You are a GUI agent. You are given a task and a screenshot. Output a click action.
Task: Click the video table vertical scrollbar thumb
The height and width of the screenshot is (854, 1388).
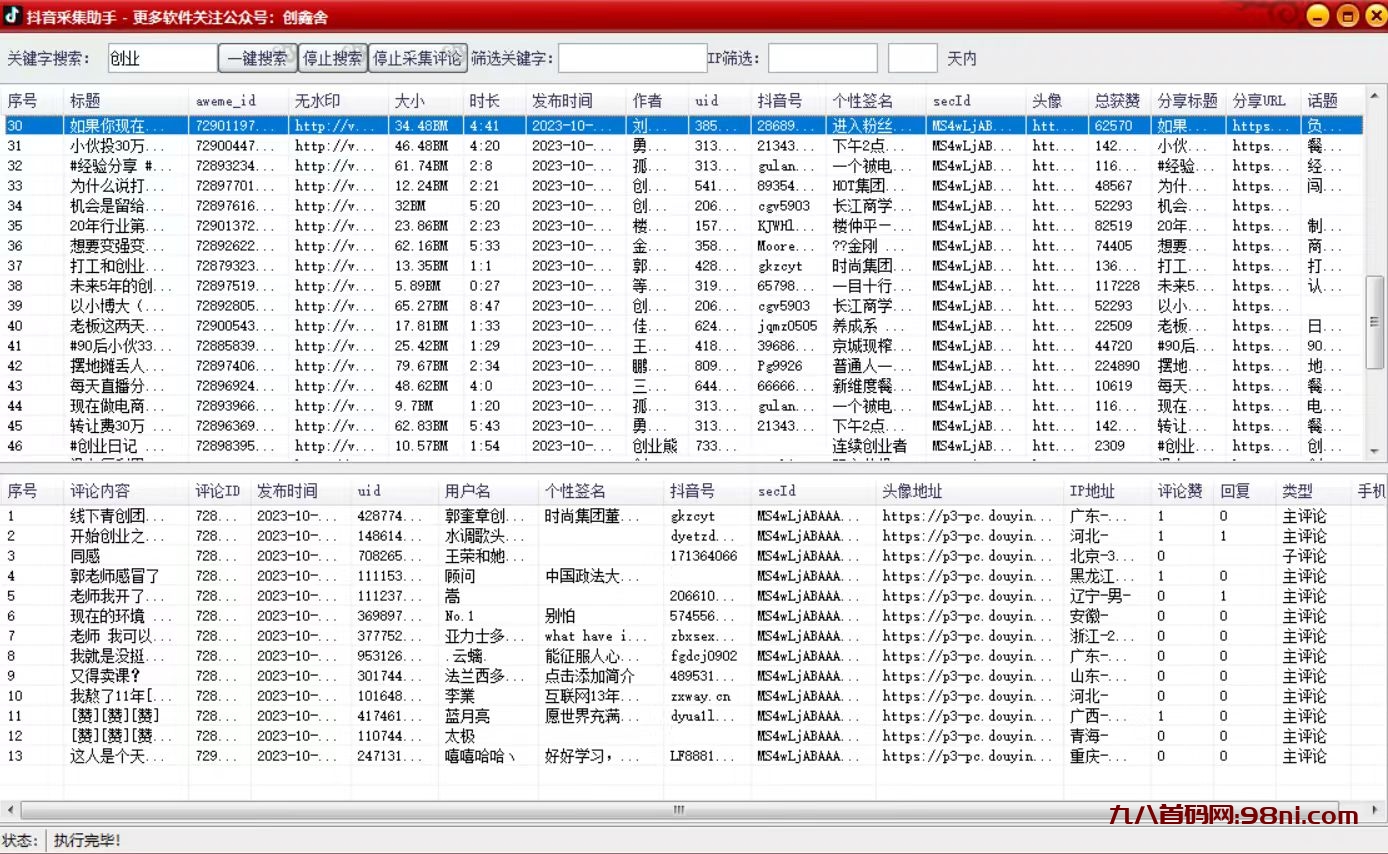pos(1375,322)
